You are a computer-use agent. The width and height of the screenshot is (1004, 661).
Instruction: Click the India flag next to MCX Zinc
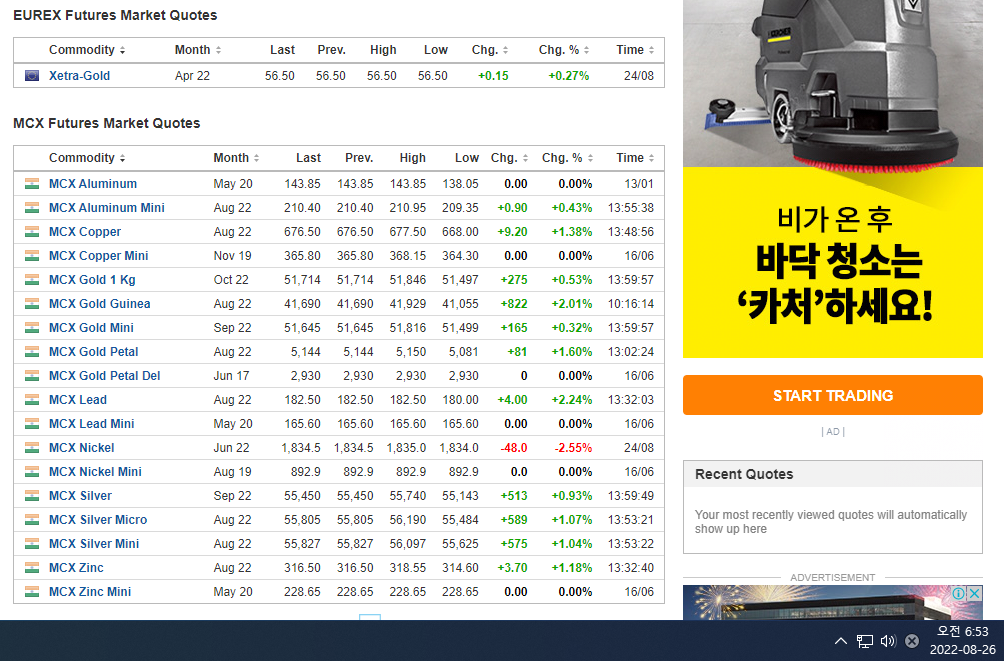[31, 567]
